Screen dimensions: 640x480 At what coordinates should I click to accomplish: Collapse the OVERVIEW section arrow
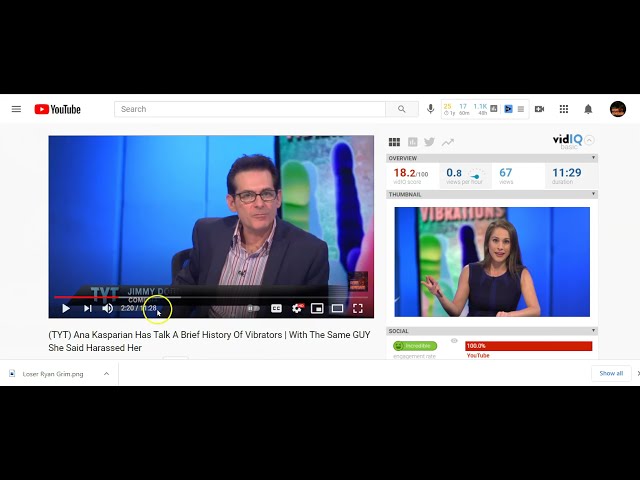(593, 158)
